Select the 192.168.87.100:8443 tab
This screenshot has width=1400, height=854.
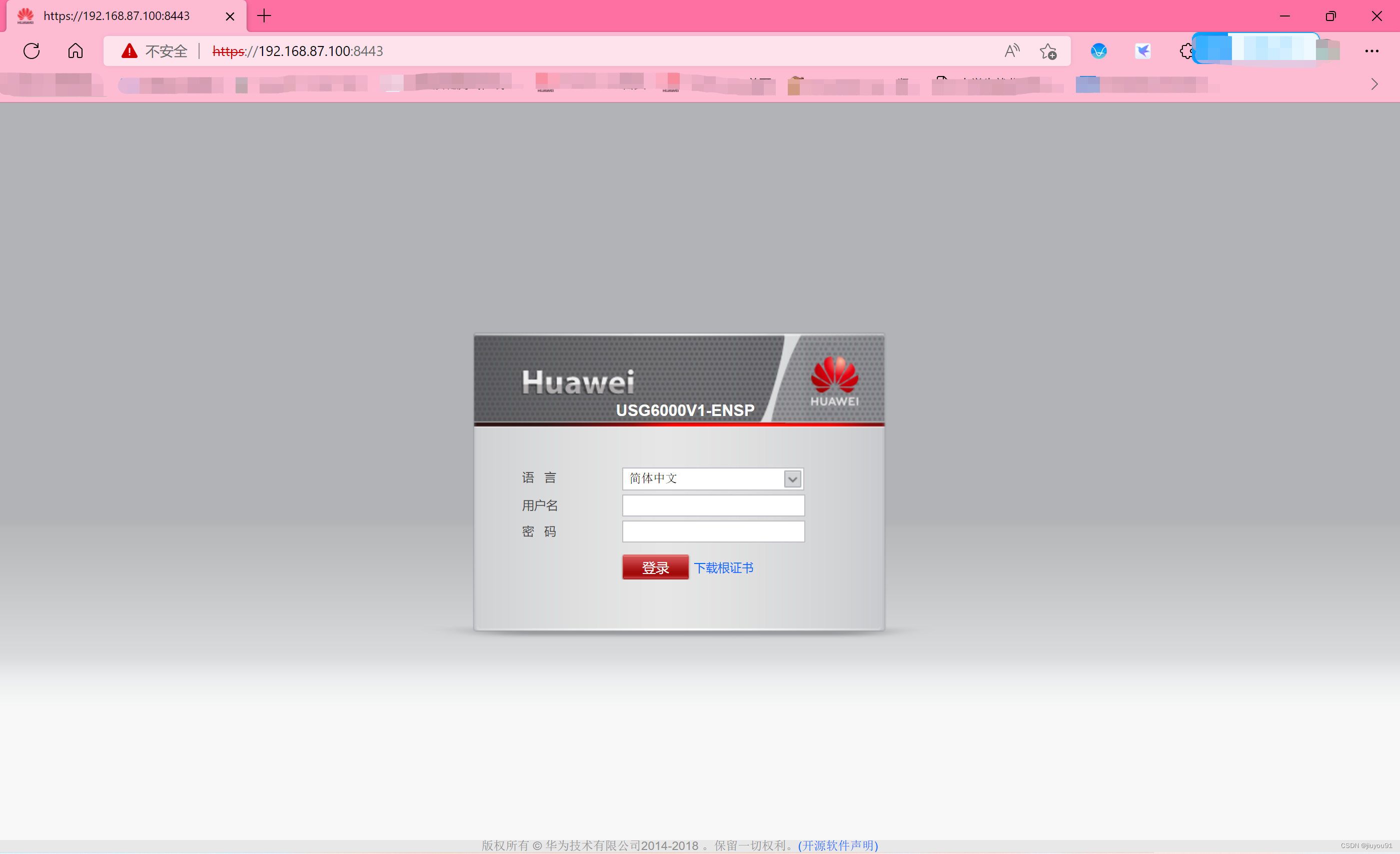(x=117, y=16)
